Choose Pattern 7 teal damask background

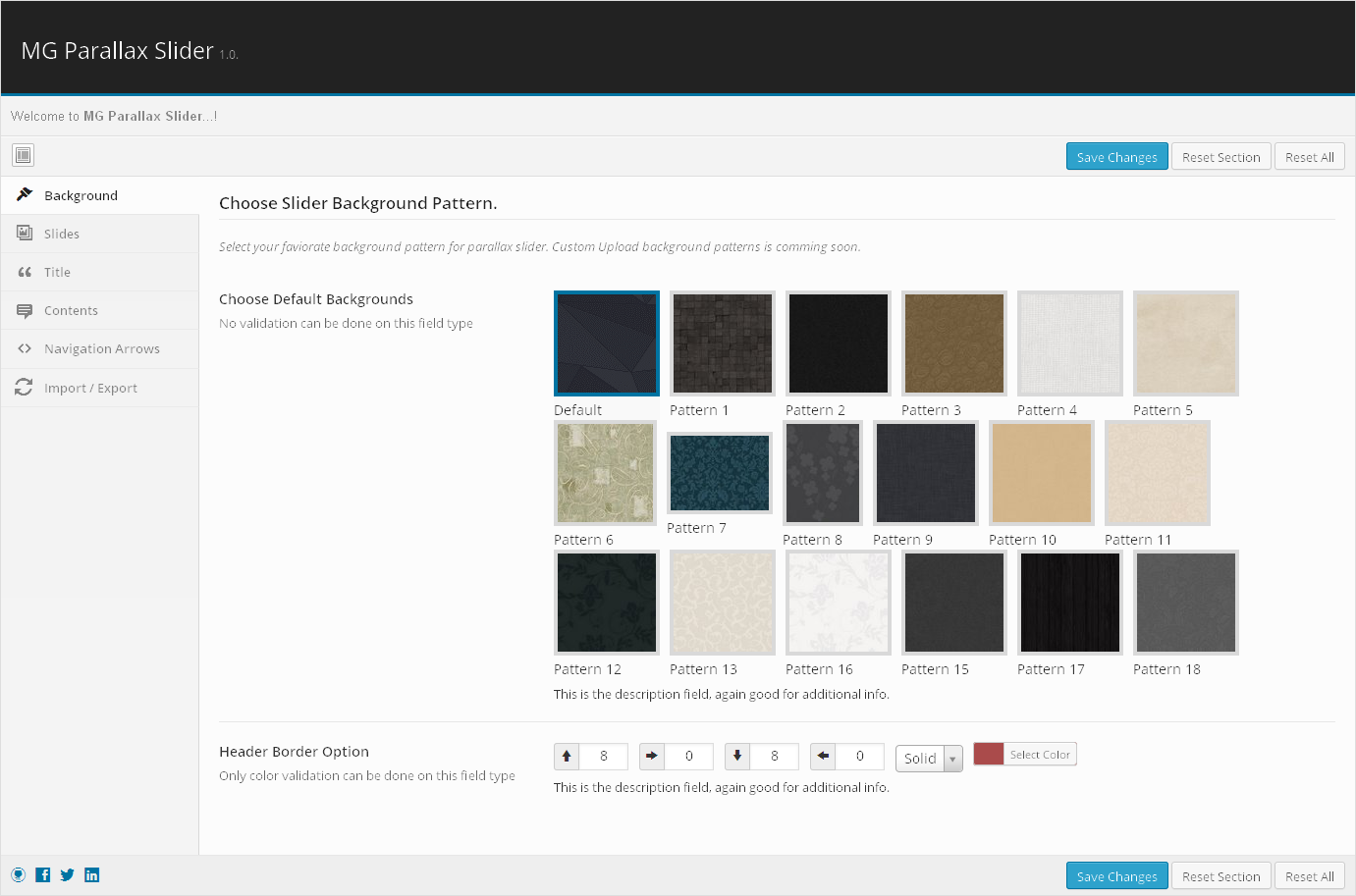(x=720, y=473)
